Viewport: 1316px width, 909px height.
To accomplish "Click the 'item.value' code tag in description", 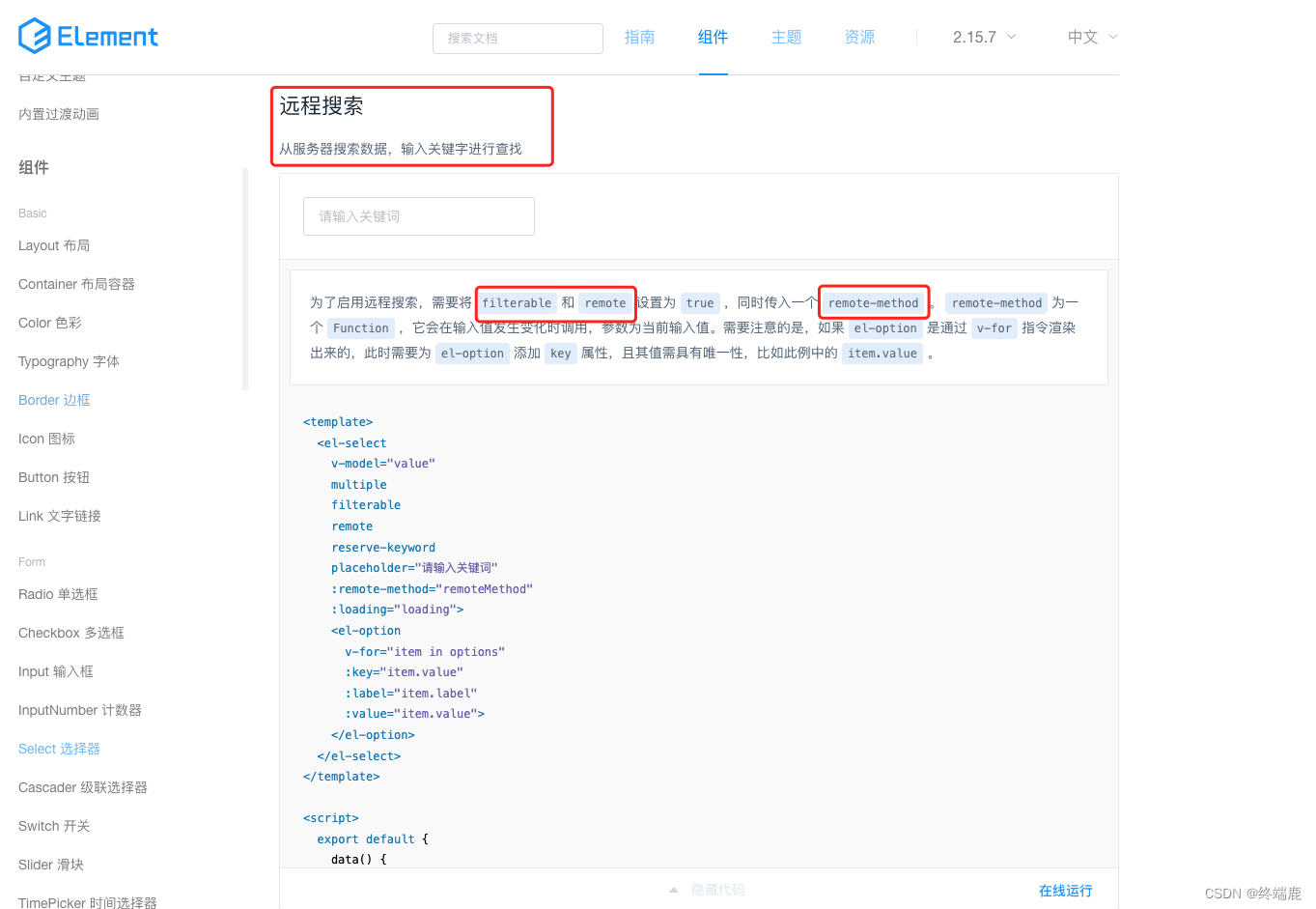I will click(x=882, y=353).
